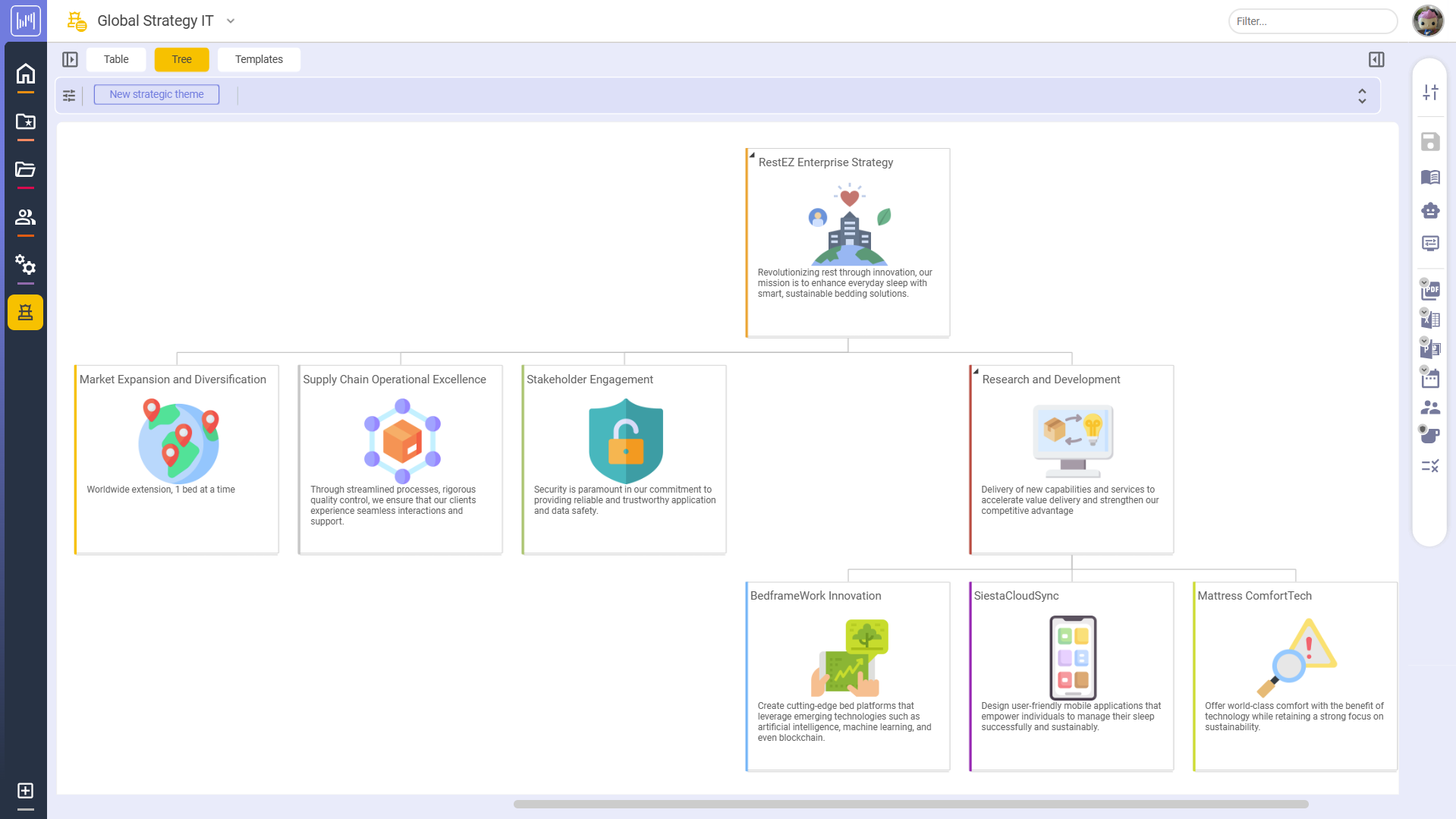The image size is (1456, 819).
Task: Export the tree as PDF
Action: tap(1431, 290)
